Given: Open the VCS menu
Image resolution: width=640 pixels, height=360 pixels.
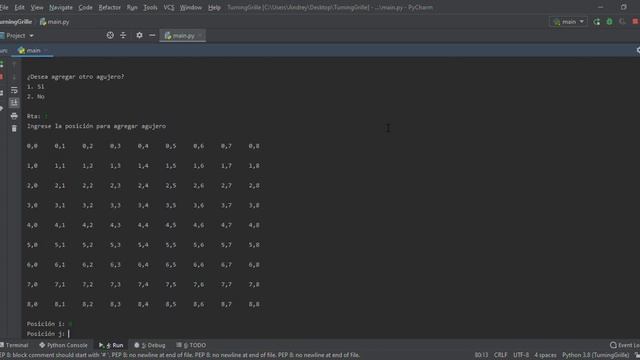Looking at the screenshot, I should point(169,7).
